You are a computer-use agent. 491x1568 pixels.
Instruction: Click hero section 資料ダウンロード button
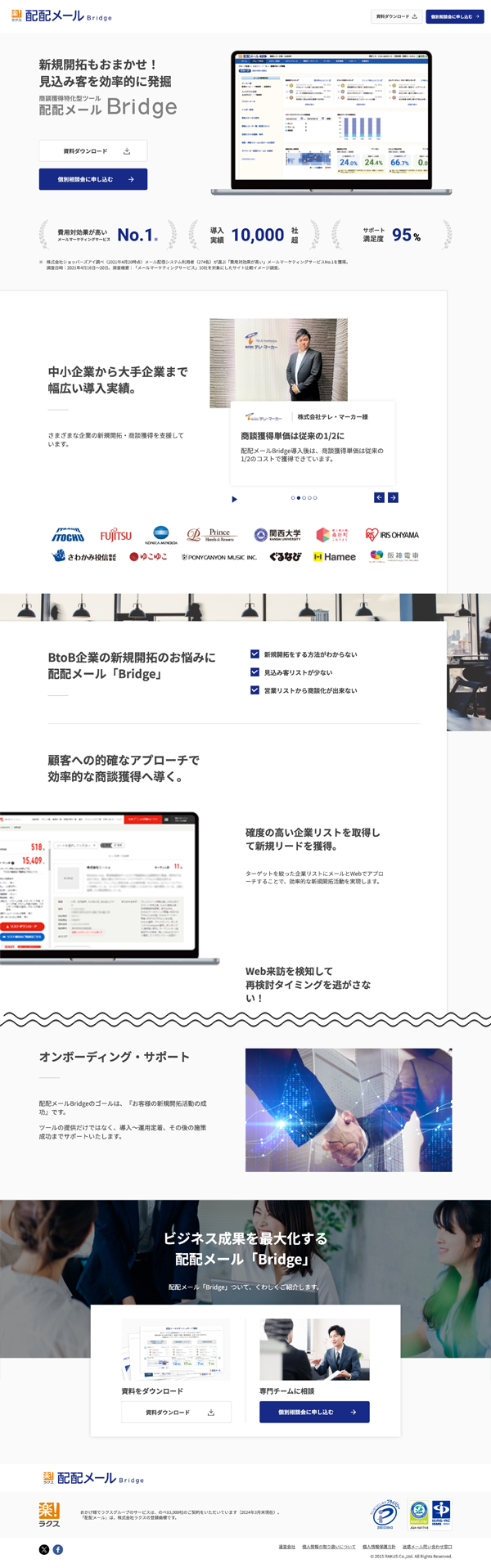[x=93, y=151]
